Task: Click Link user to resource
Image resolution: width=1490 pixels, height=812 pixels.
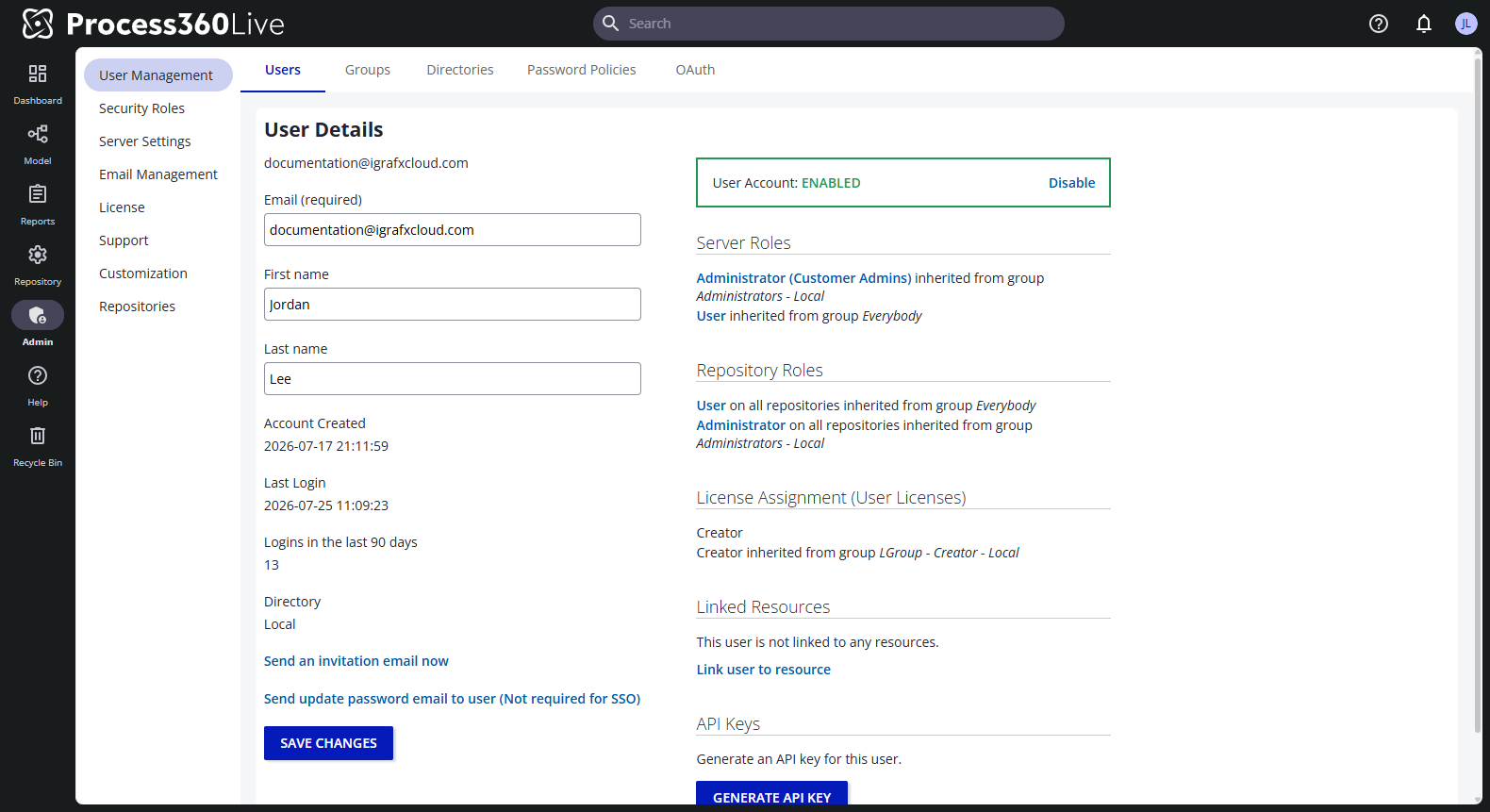Action: pos(763,670)
